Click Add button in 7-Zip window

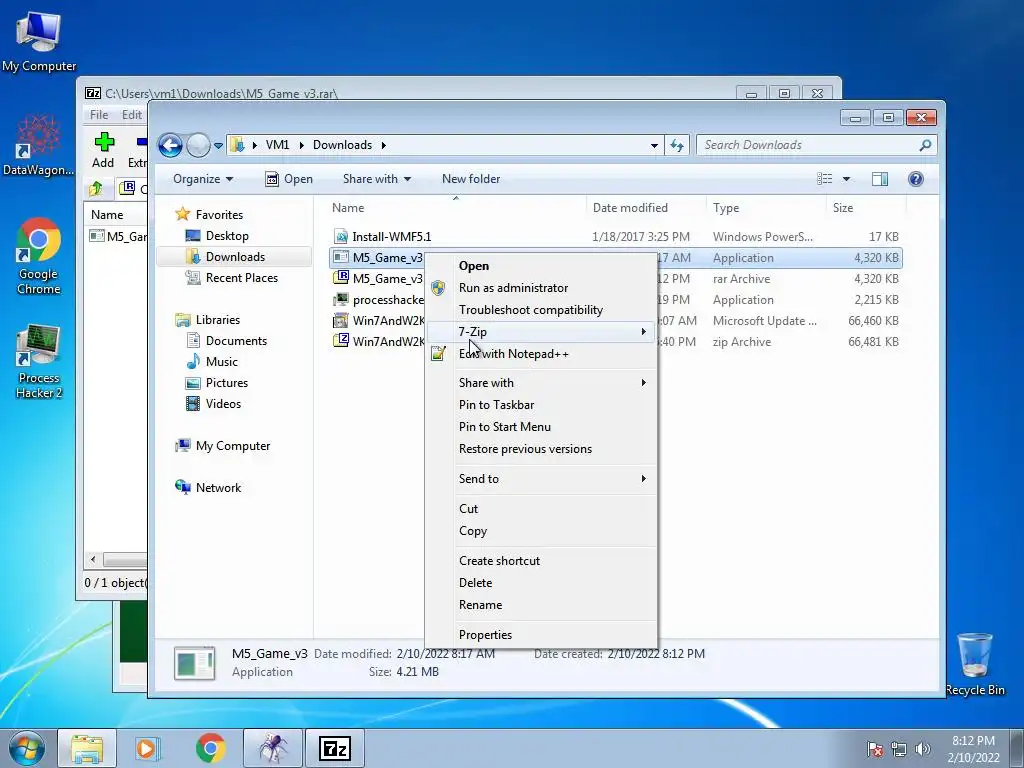pos(103,150)
